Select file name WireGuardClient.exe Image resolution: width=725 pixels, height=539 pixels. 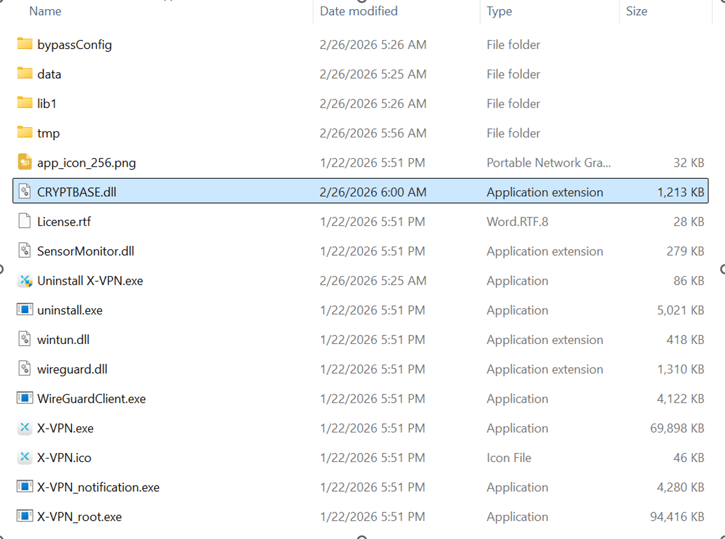[x=92, y=399]
